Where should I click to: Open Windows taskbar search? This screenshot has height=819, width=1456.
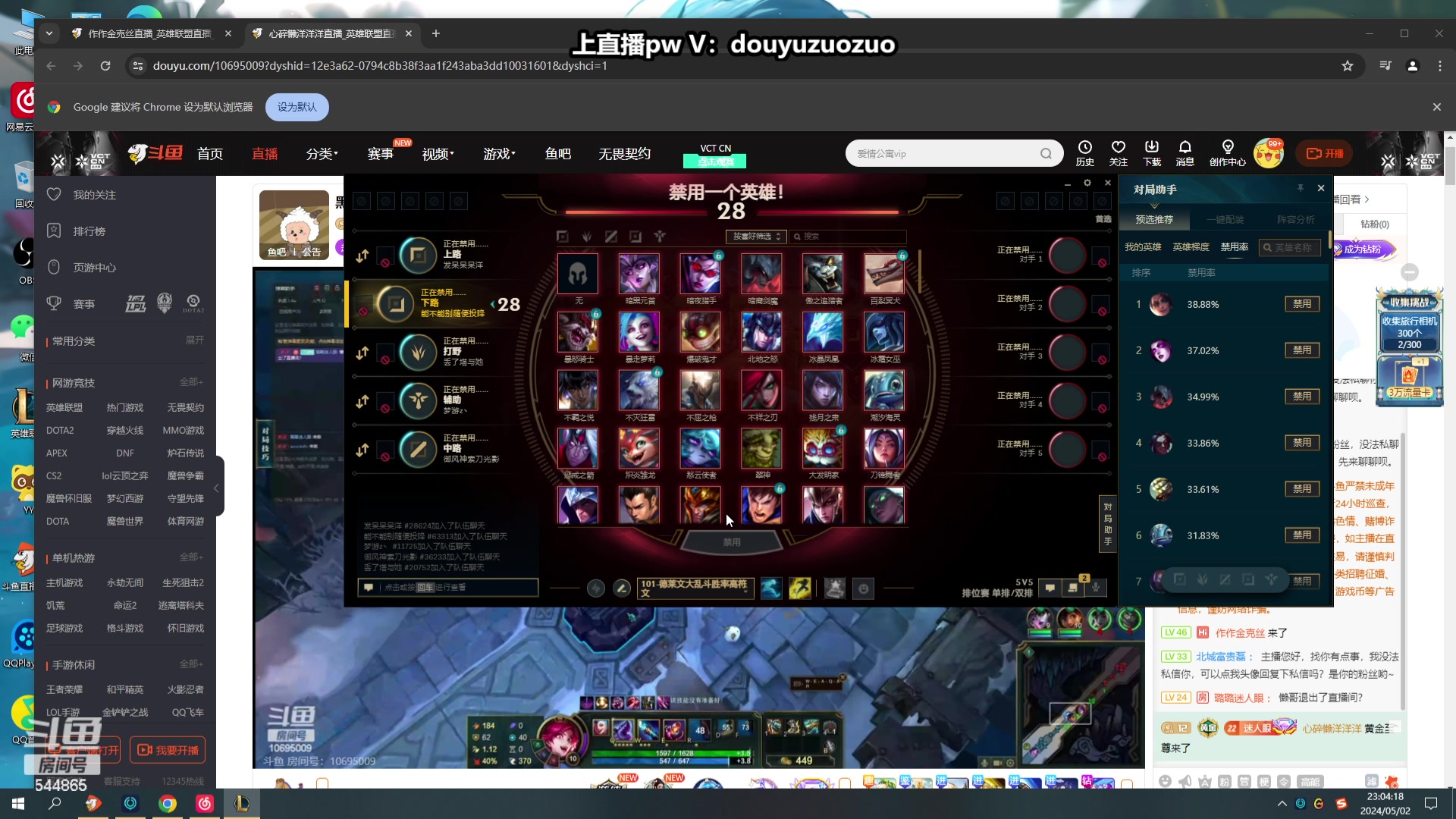(x=55, y=804)
